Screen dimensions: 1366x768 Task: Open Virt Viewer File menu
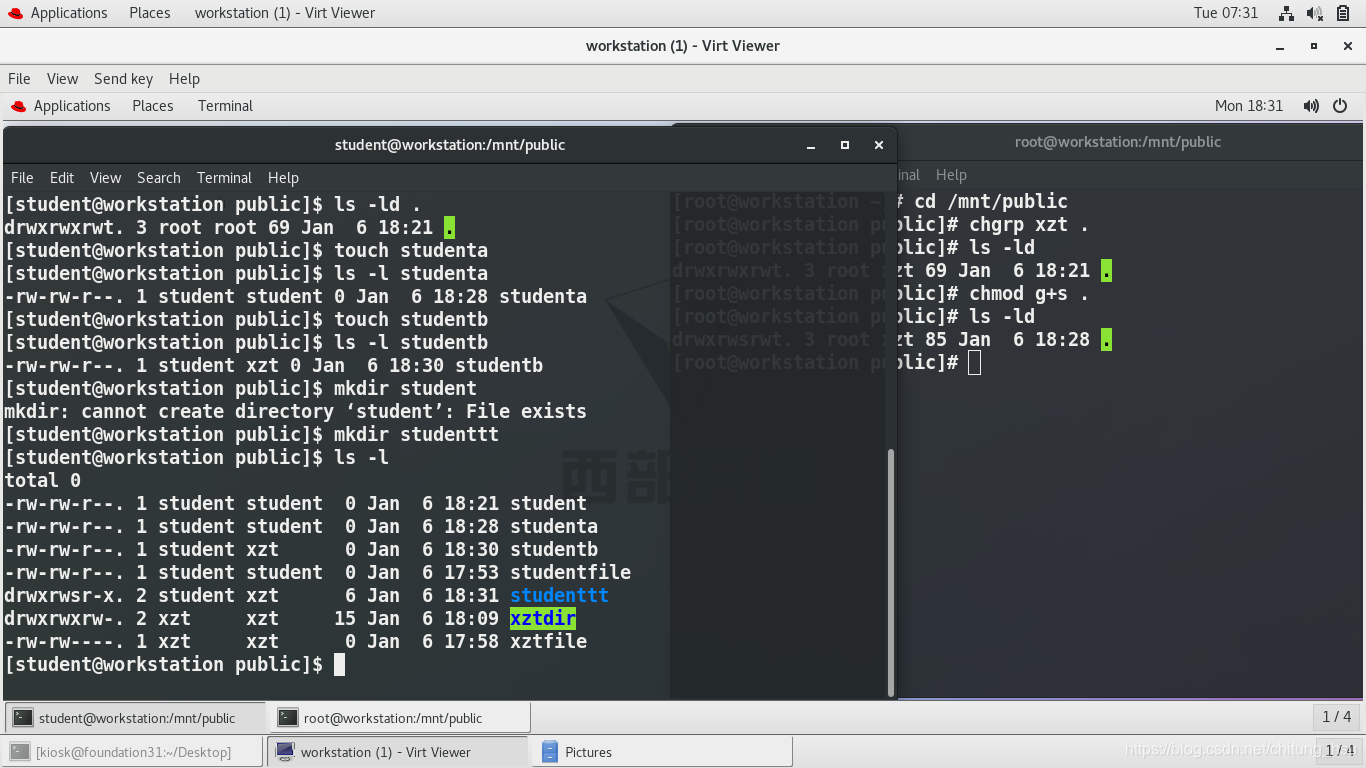coord(19,78)
